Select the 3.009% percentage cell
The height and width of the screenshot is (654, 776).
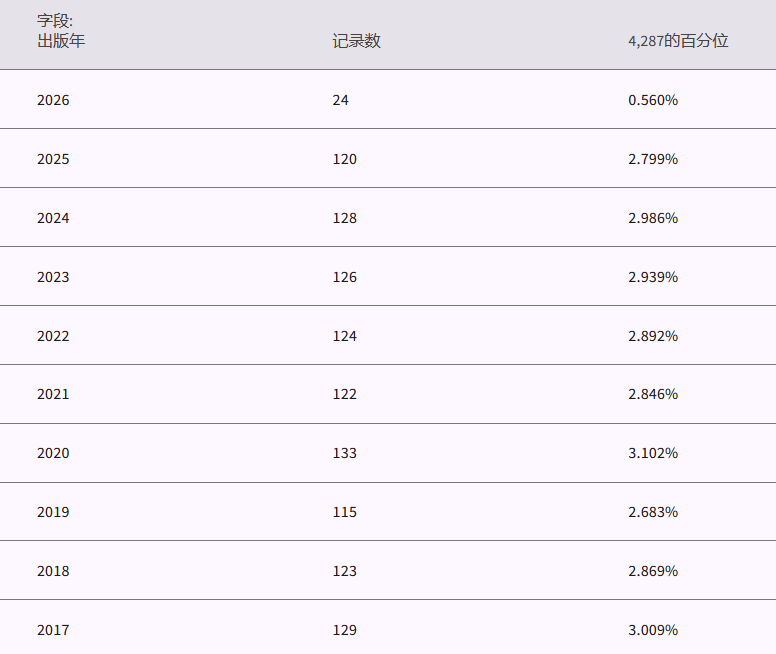coord(653,630)
